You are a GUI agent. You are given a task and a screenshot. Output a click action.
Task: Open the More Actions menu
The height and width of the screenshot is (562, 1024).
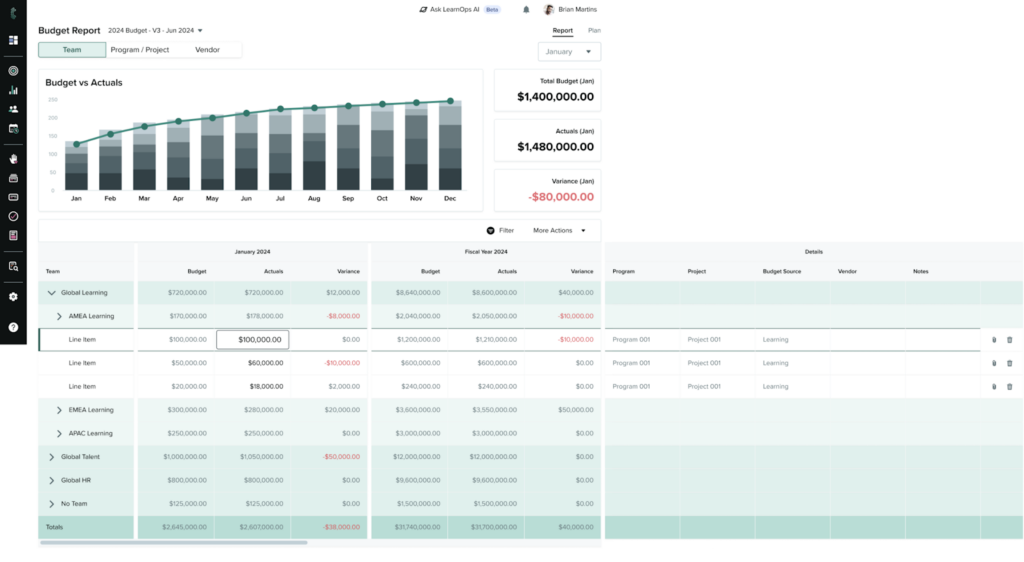[559, 230]
